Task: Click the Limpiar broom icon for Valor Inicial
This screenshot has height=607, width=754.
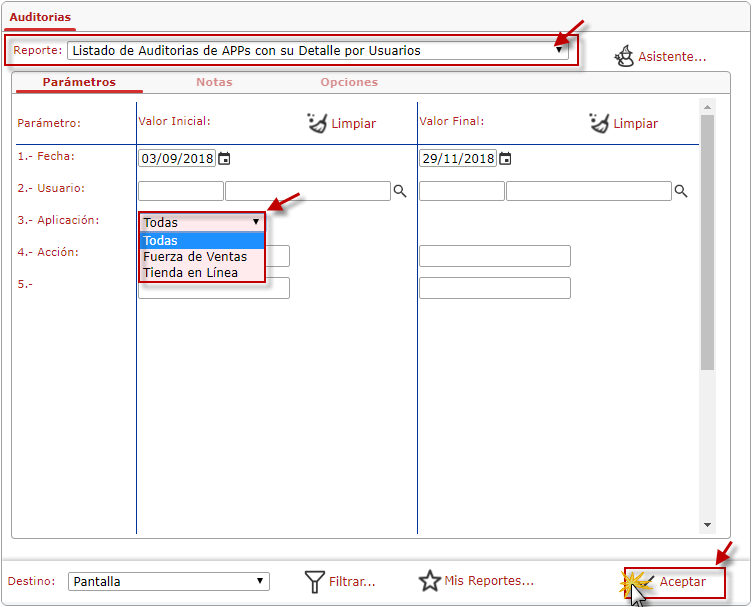Action: point(317,123)
